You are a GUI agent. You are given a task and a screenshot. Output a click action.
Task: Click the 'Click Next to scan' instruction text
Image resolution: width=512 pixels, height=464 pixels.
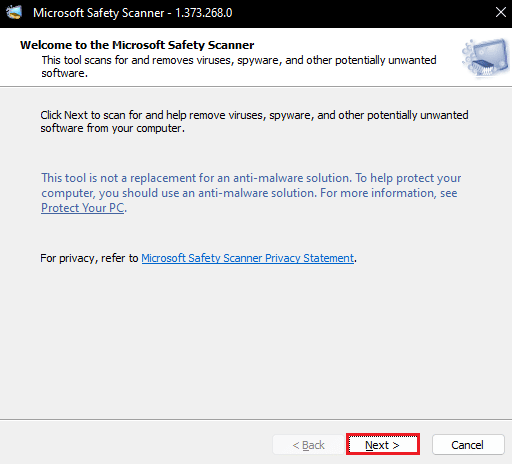(254, 121)
